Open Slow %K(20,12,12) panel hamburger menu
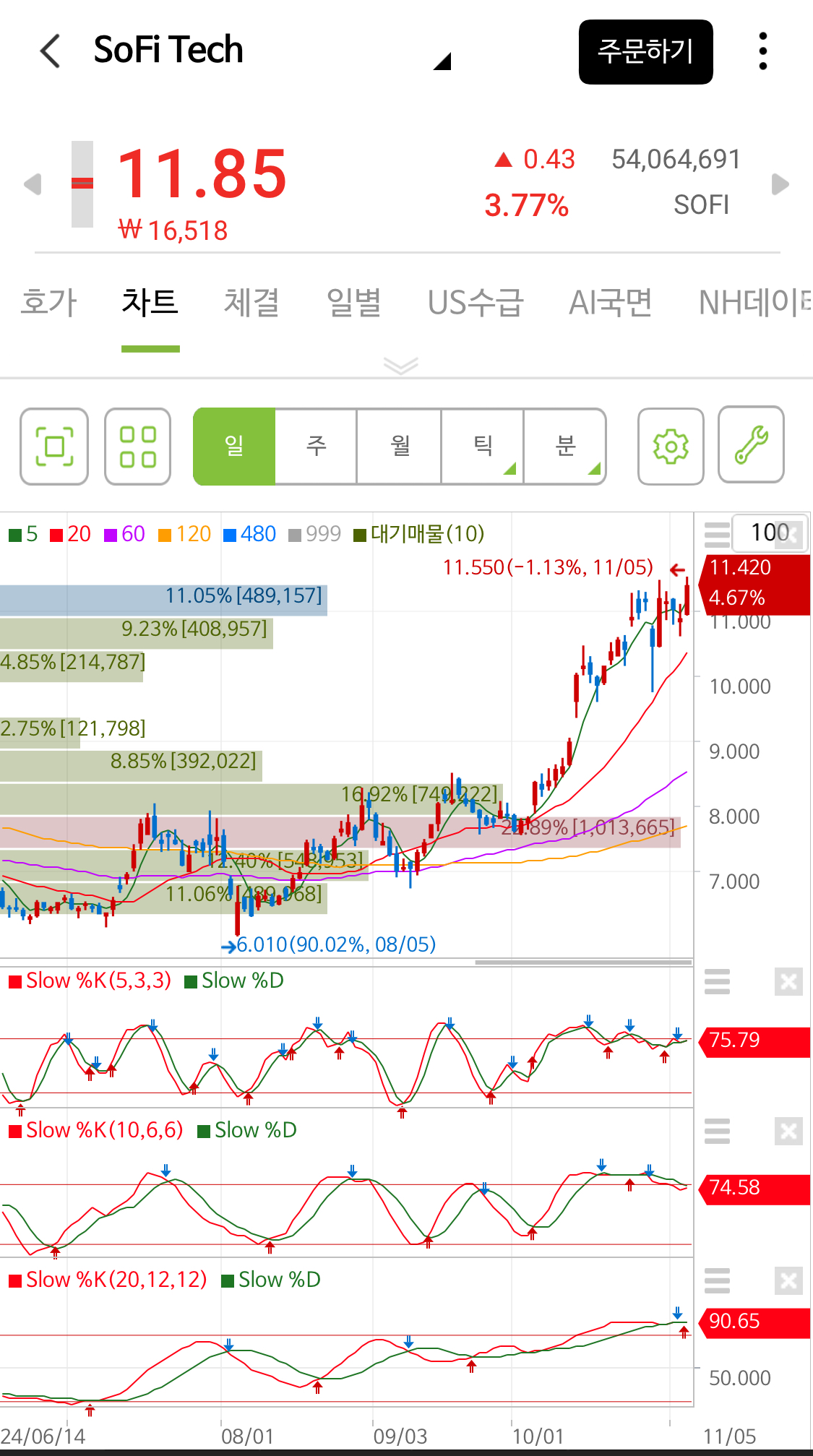This screenshot has width=813, height=1456. click(x=717, y=1280)
